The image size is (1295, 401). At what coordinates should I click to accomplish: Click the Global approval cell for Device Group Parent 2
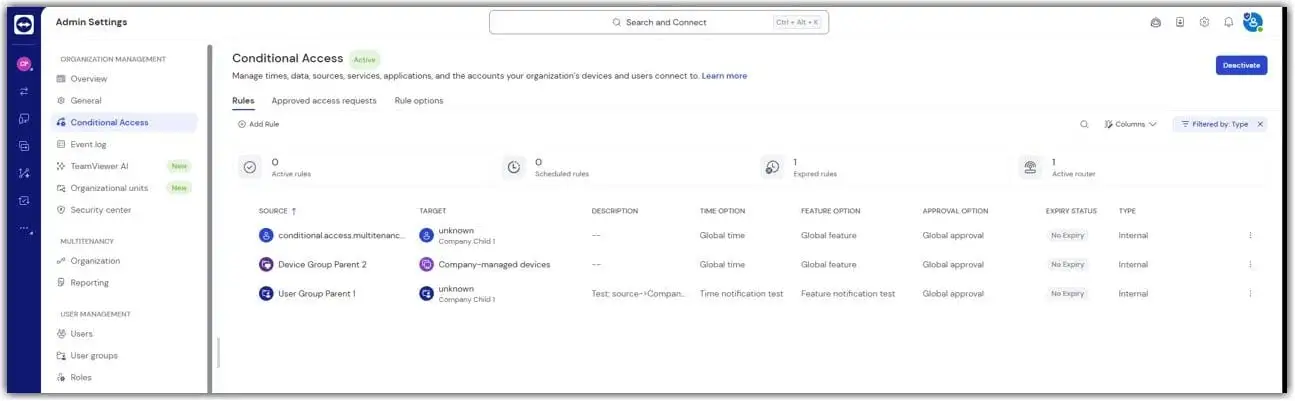[x=953, y=265]
